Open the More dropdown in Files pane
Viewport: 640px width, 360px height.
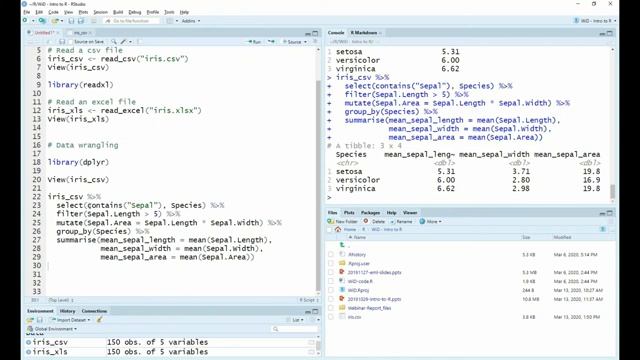click(x=430, y=222)
